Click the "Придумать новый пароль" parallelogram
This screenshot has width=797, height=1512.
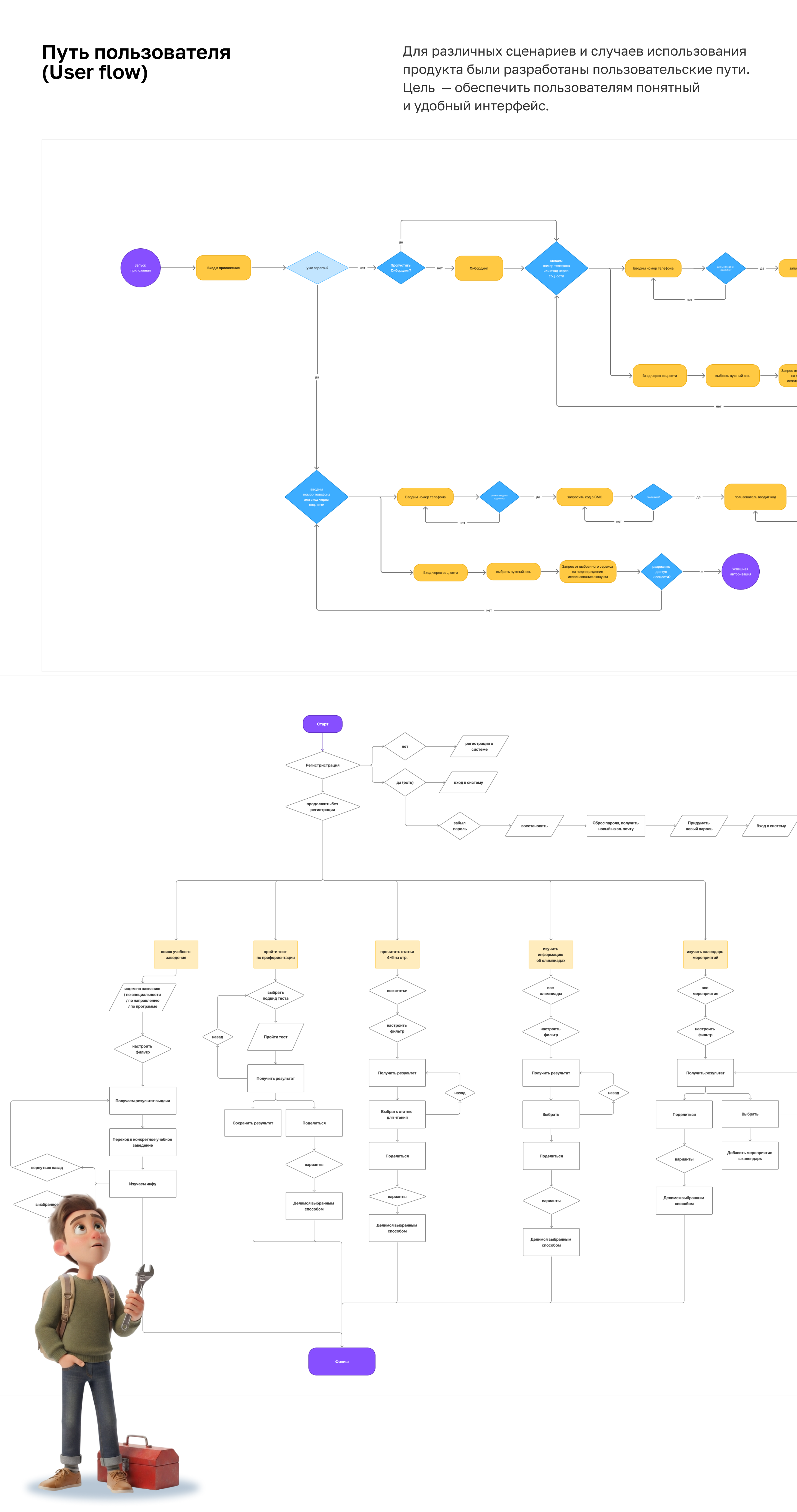click(x=699, y=826)
